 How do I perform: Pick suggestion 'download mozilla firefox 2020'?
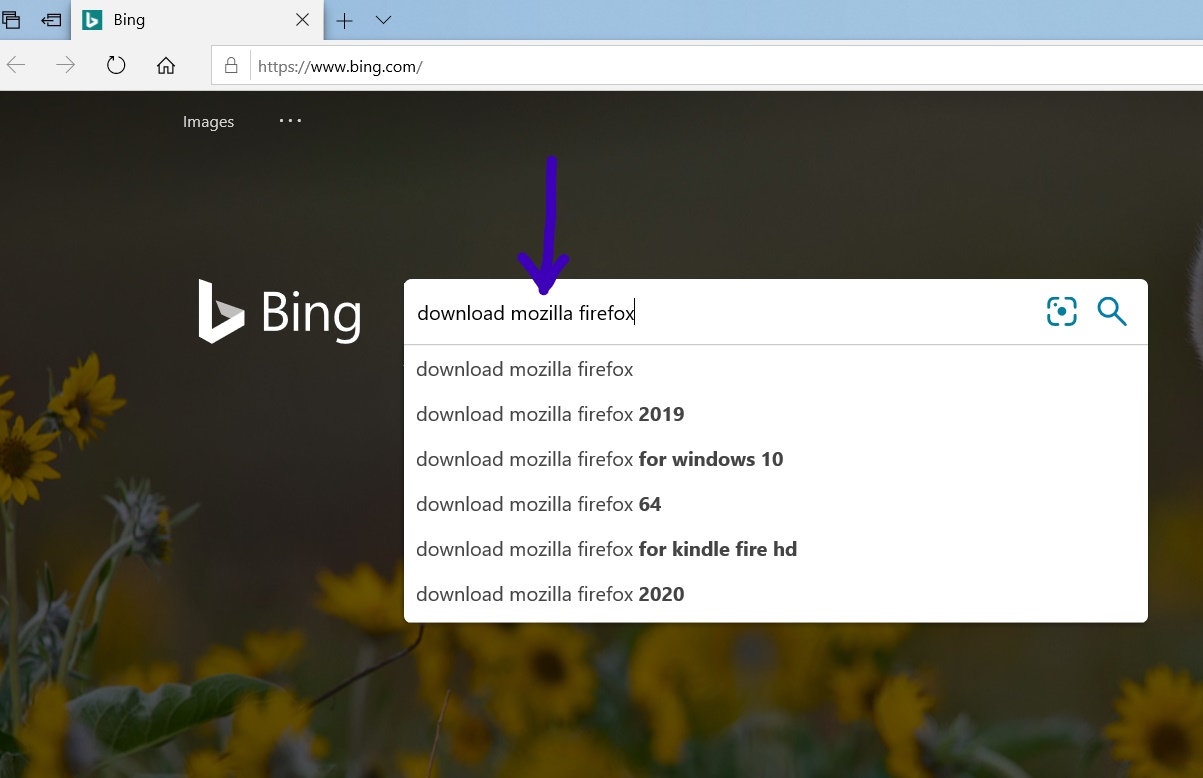pyautogui.click(x=775, y=594)
